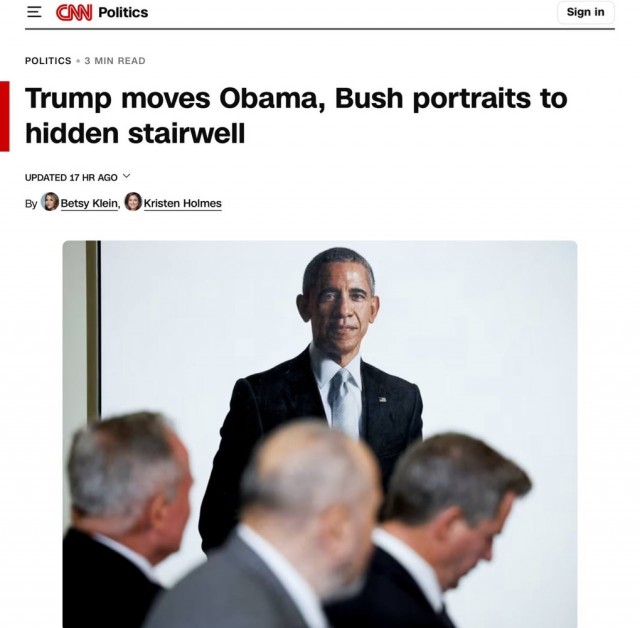Click the Updated 17 hr ago text
Screen dimensions: 640x628
[x=71, y=178]
